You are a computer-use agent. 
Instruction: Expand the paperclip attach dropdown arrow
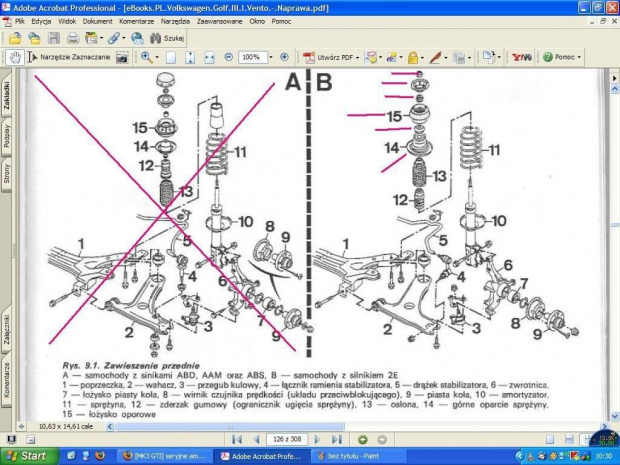(x=124, y=38)
